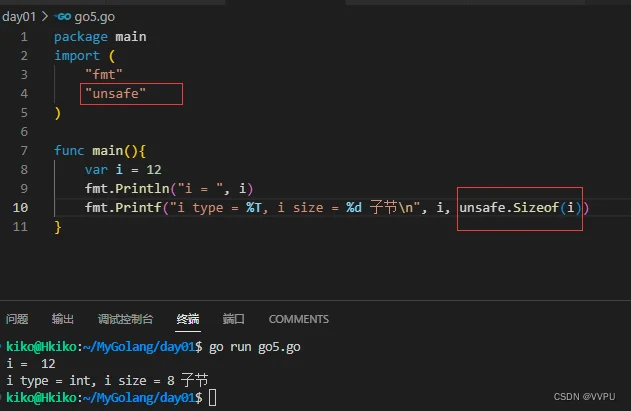Select the 终端 panel tab
Image resolution: width=631 pixels, height=411 pixels.
point(188,319)
